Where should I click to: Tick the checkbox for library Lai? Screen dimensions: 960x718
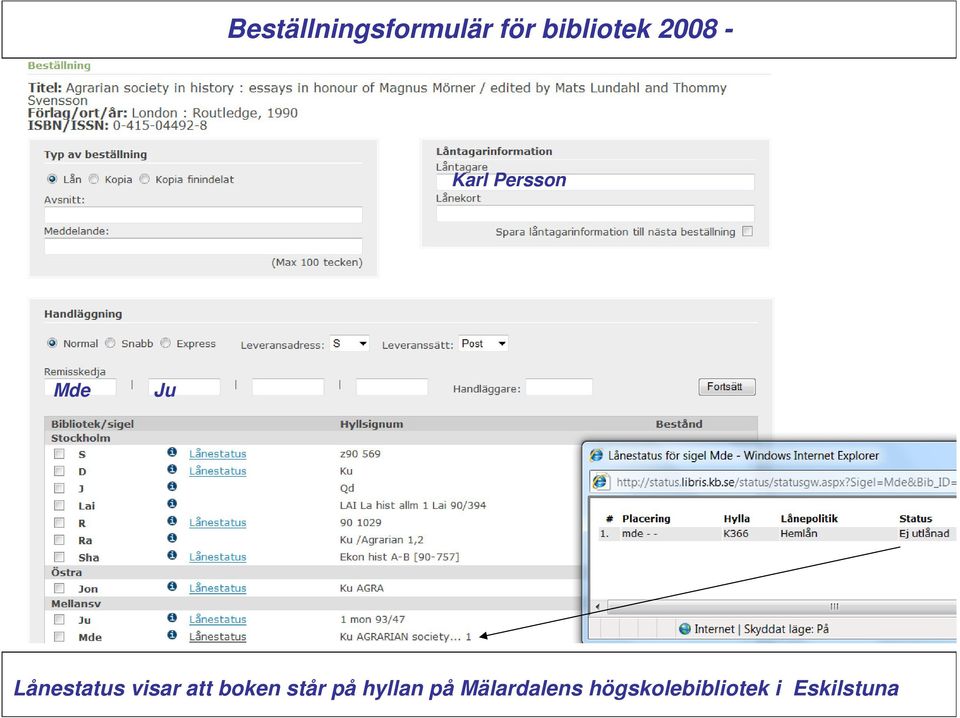coord(59,505)
